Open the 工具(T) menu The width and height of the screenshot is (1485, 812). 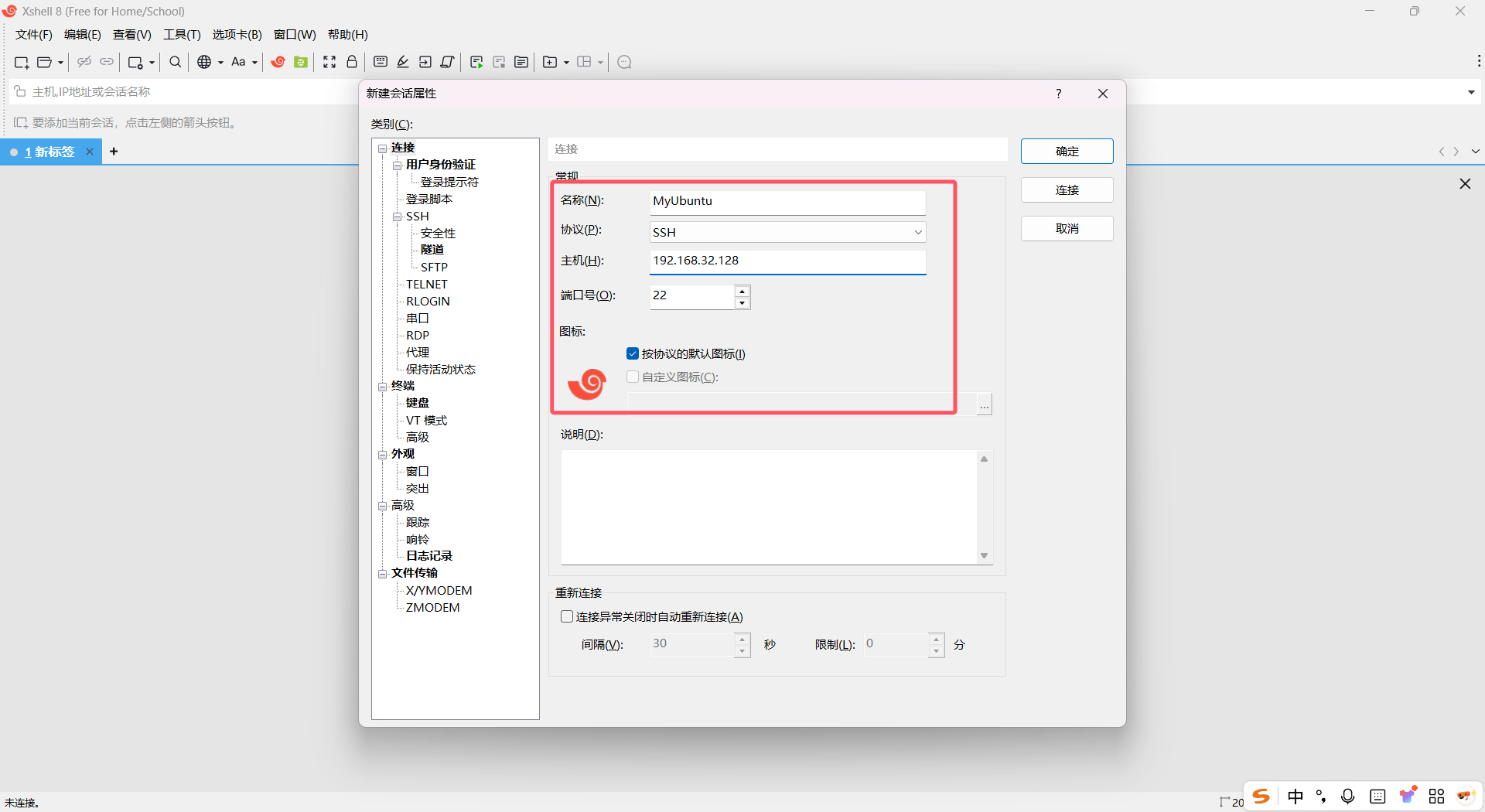click(182, 34)
